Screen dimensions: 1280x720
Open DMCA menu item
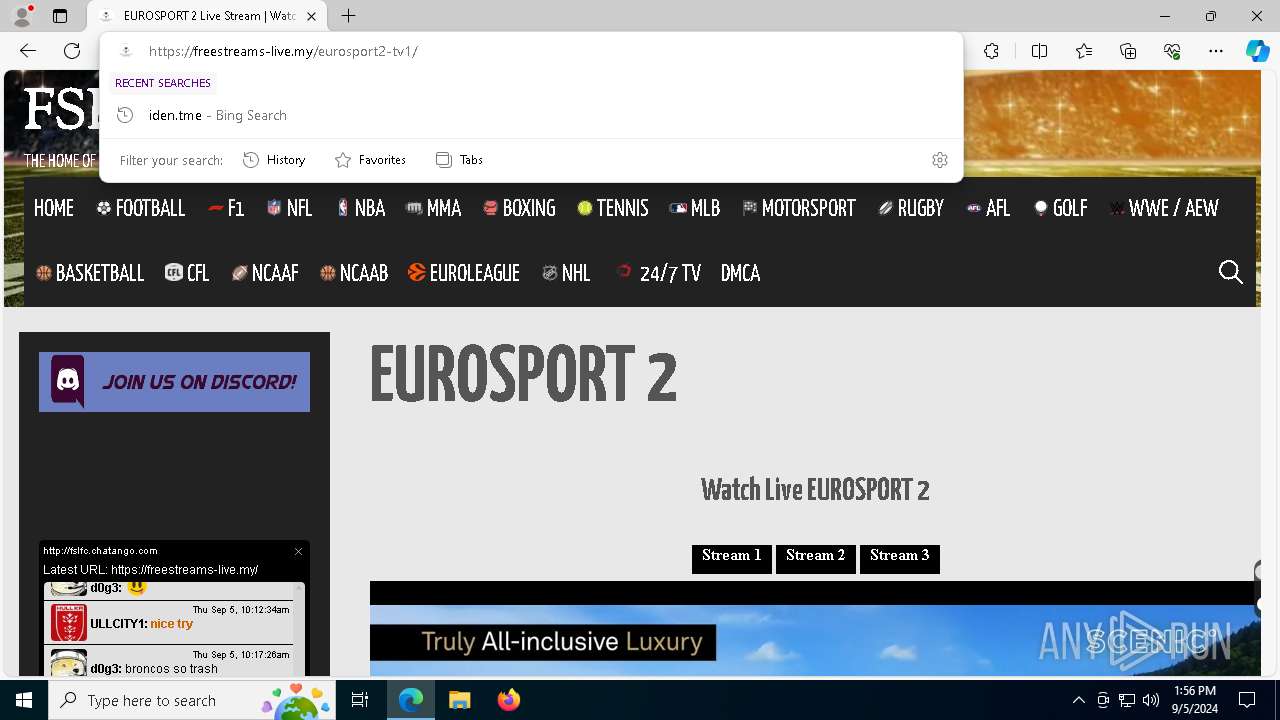(x=741, y=273)
